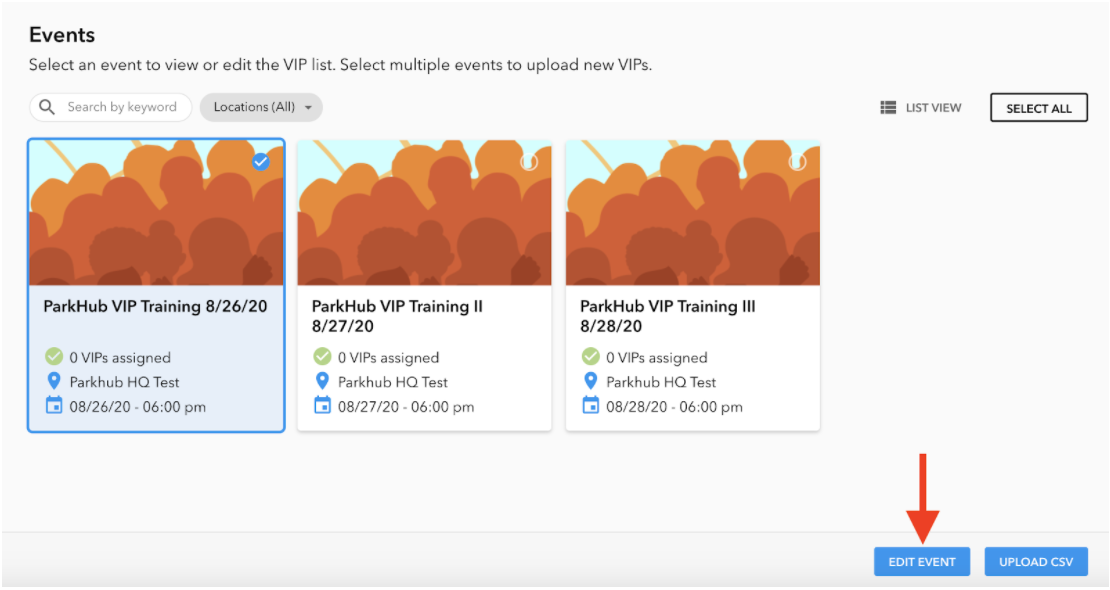Select the Training III card circle checkbox
Screen dimensions: 1110x590
(797, 162)
